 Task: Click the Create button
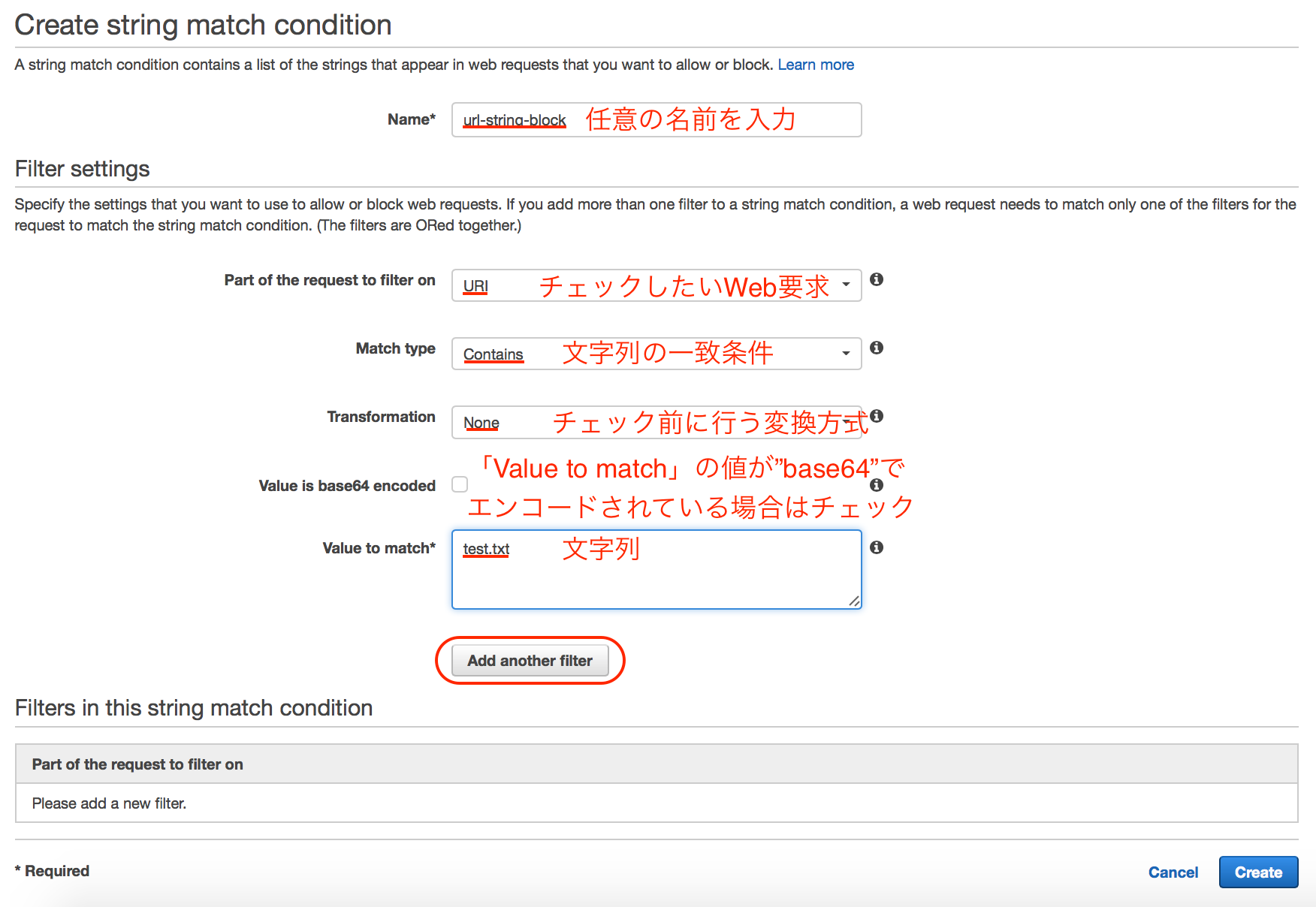click(x=1258, y=872)
